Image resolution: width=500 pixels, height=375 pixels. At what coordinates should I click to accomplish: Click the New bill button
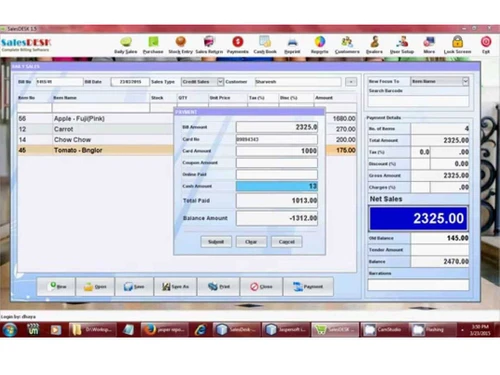click(56, 286)
